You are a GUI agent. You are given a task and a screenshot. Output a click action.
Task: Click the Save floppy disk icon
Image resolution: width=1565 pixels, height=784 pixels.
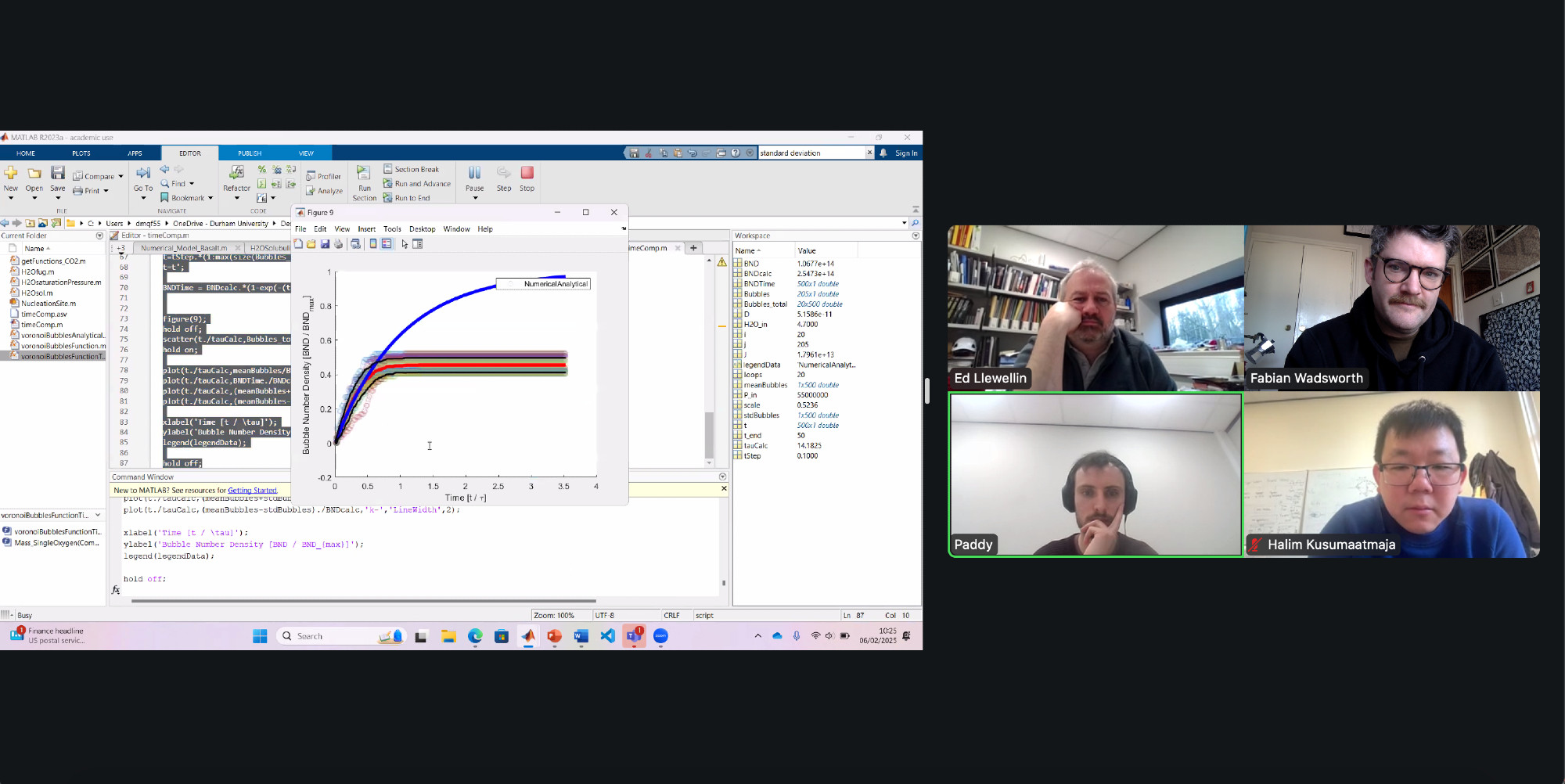(58, 173)
